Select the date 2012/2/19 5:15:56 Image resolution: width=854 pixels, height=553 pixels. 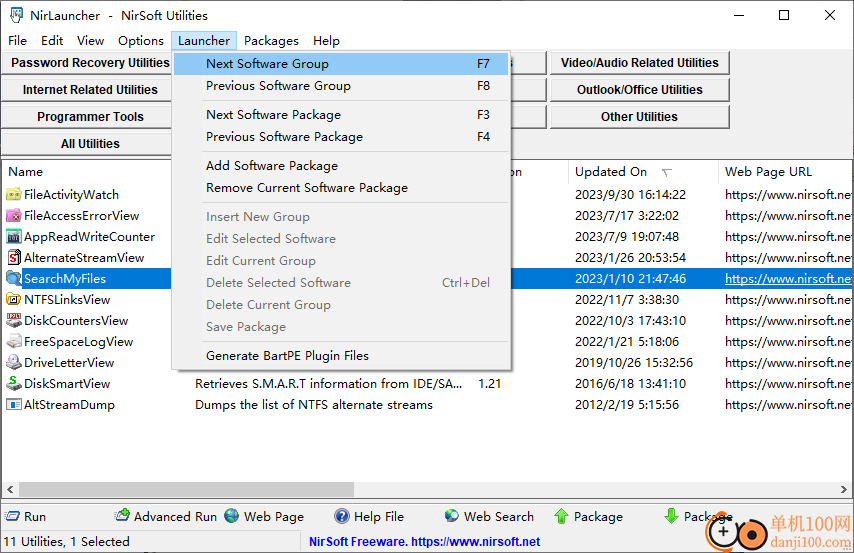[627, 405]
